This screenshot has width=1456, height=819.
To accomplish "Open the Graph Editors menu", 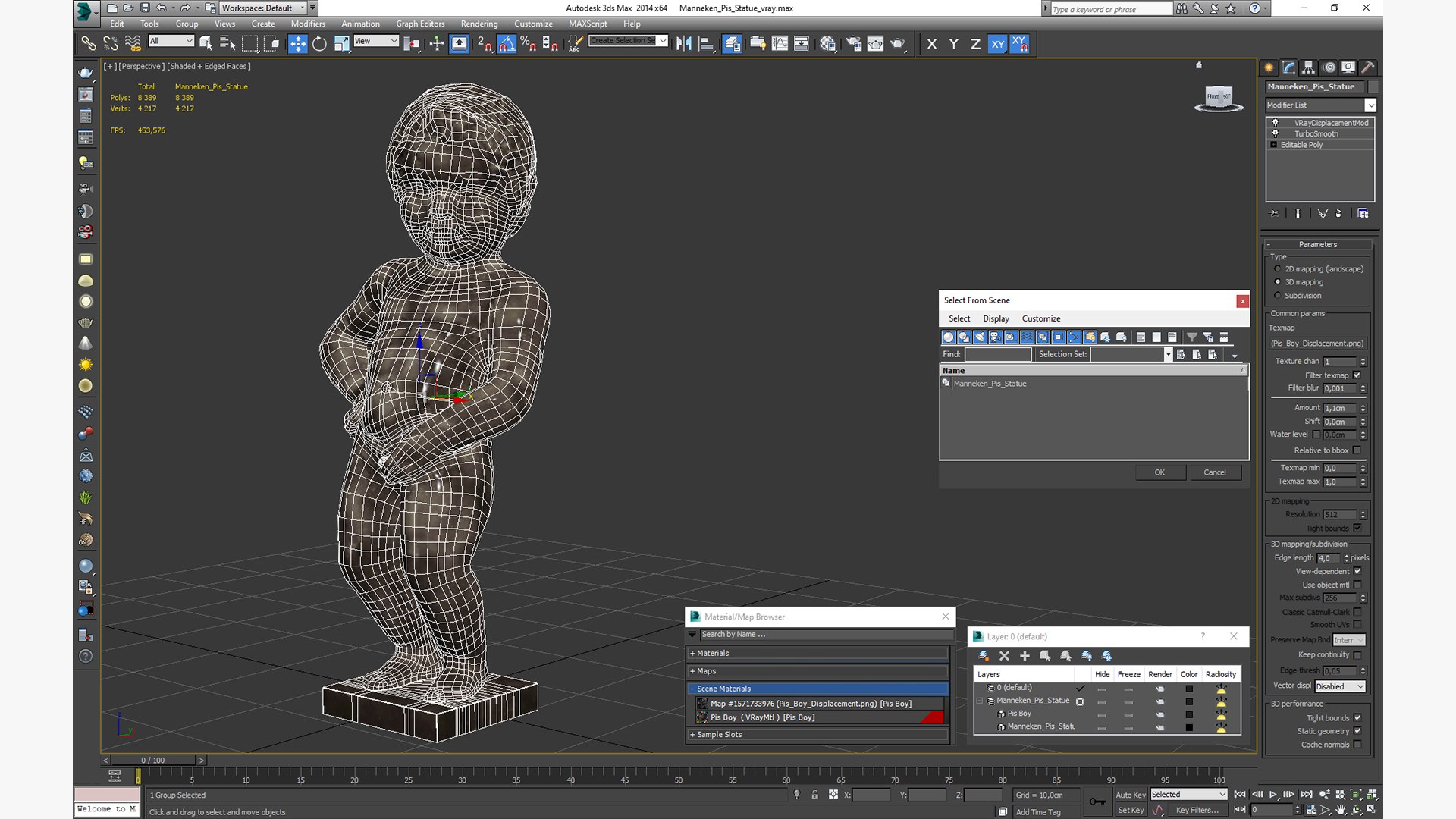I will coord(420,24).
